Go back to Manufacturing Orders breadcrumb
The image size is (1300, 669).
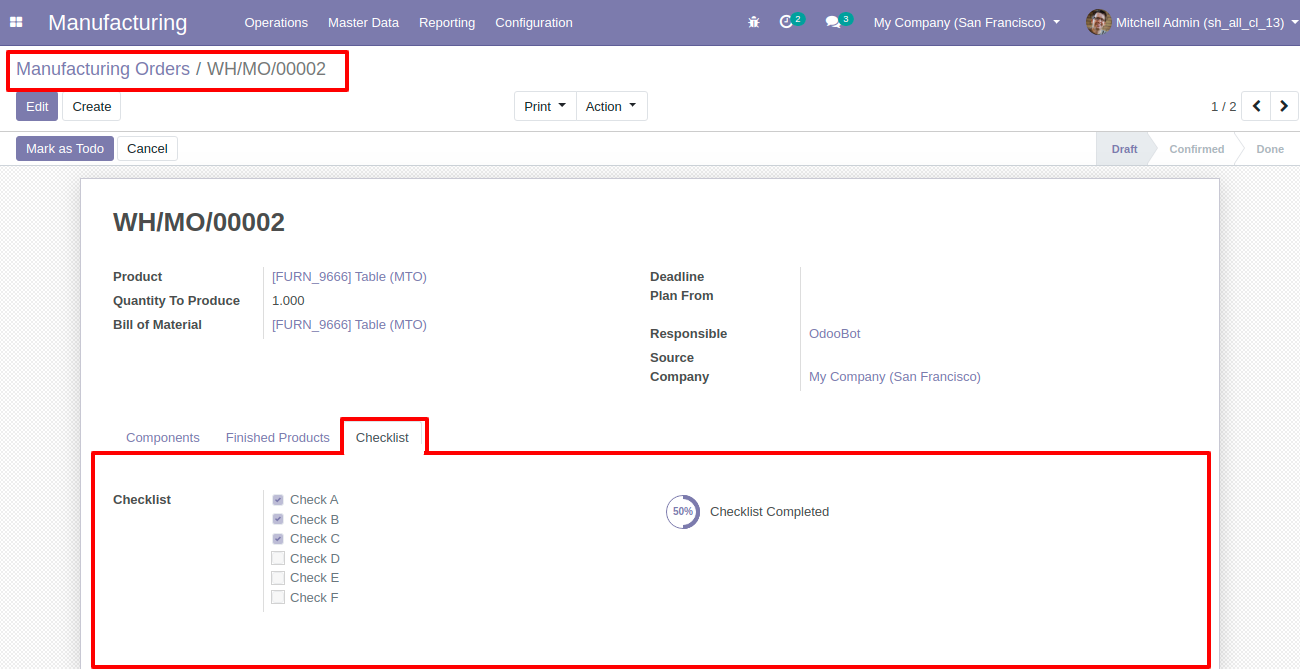point(103,69)
